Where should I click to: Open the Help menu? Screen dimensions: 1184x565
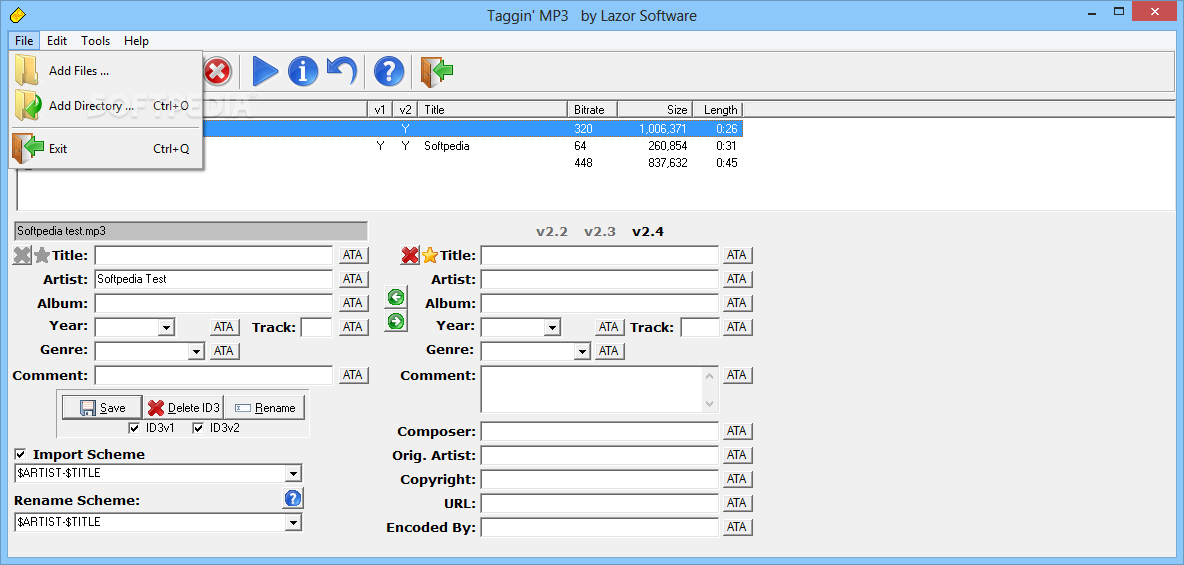point(137,41)
